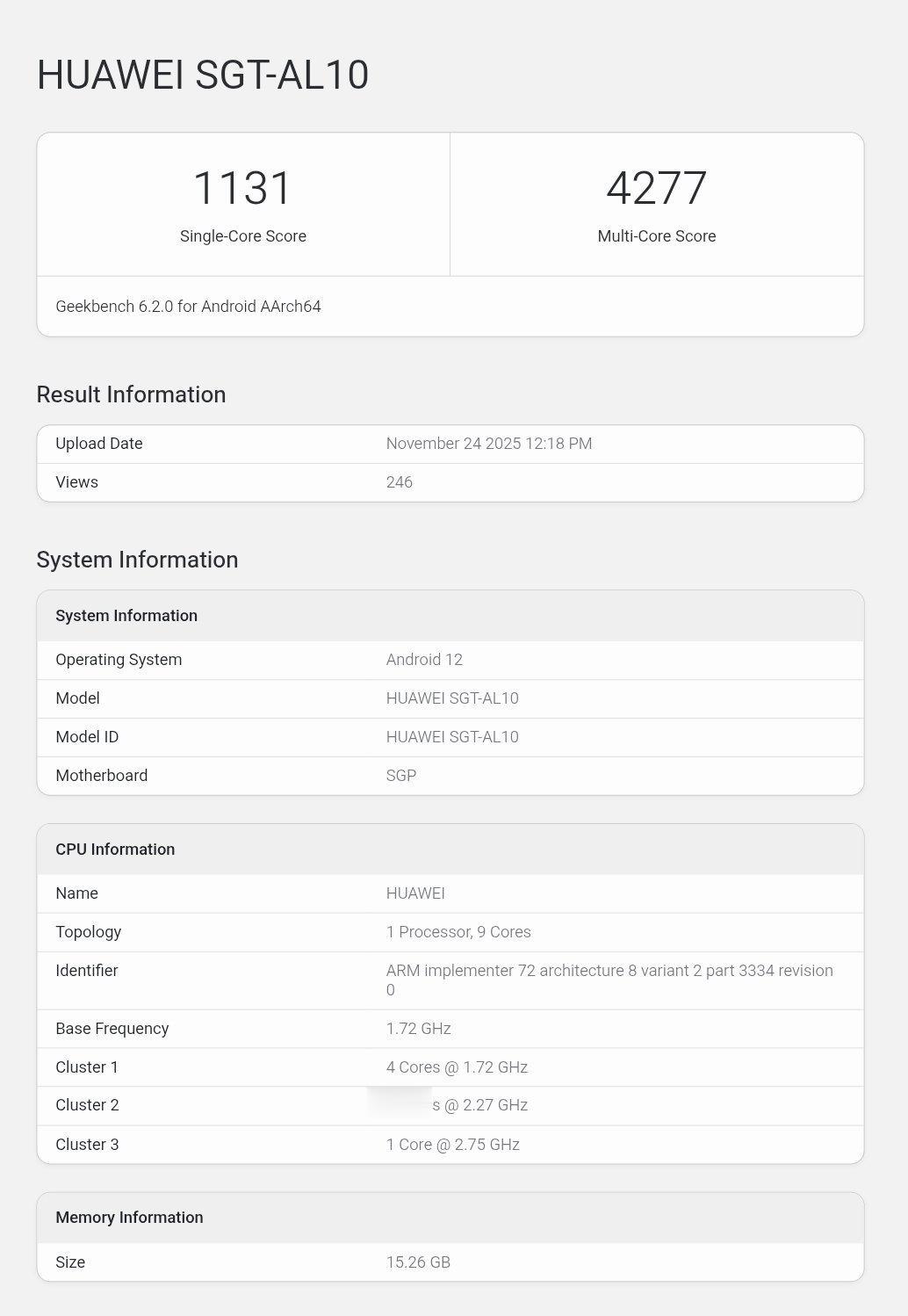Viewport: 908px width, 1316px height.
Task: Click the Topology value 1 Processor, 9 Cores
Action: click(x=458, y=932)
